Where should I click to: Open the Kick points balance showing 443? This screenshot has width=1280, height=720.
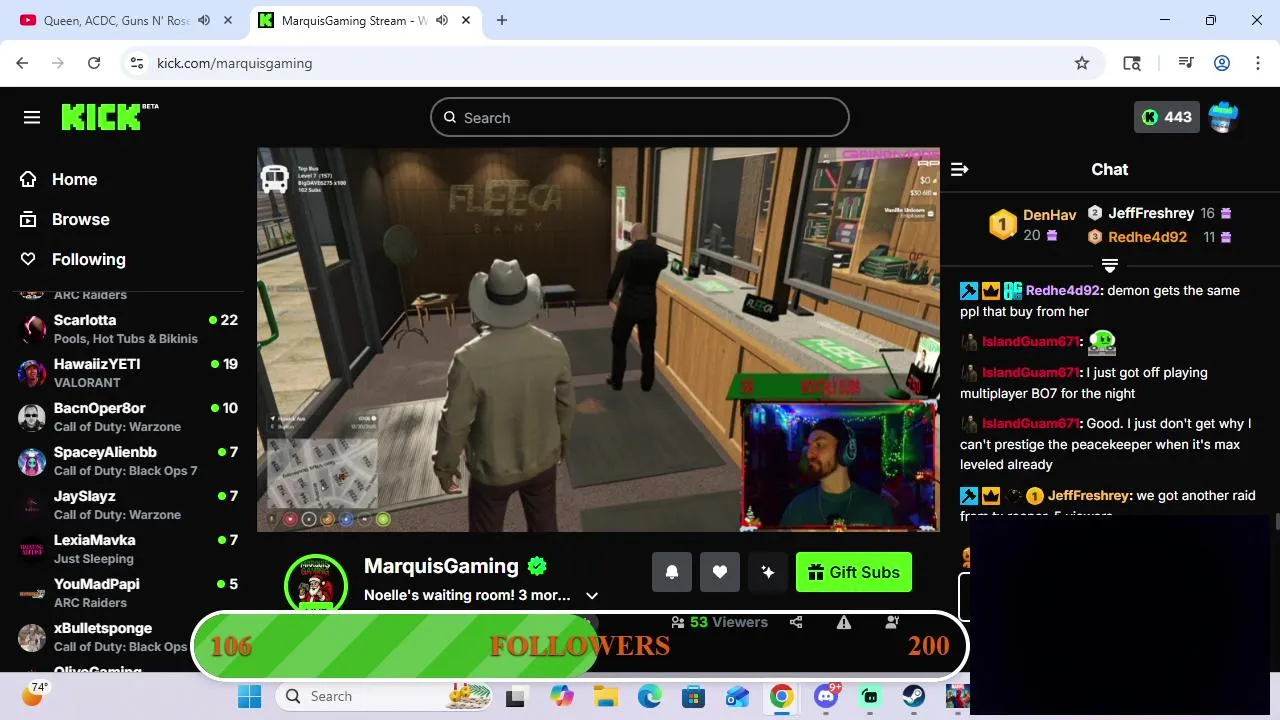point(1167,117)
